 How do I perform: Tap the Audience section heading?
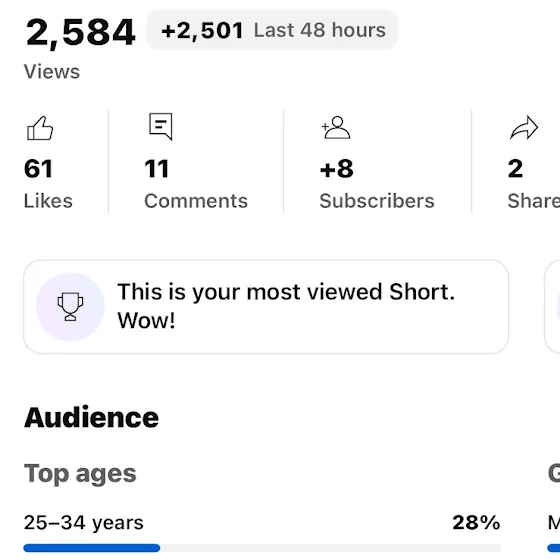tap(91, 417)
